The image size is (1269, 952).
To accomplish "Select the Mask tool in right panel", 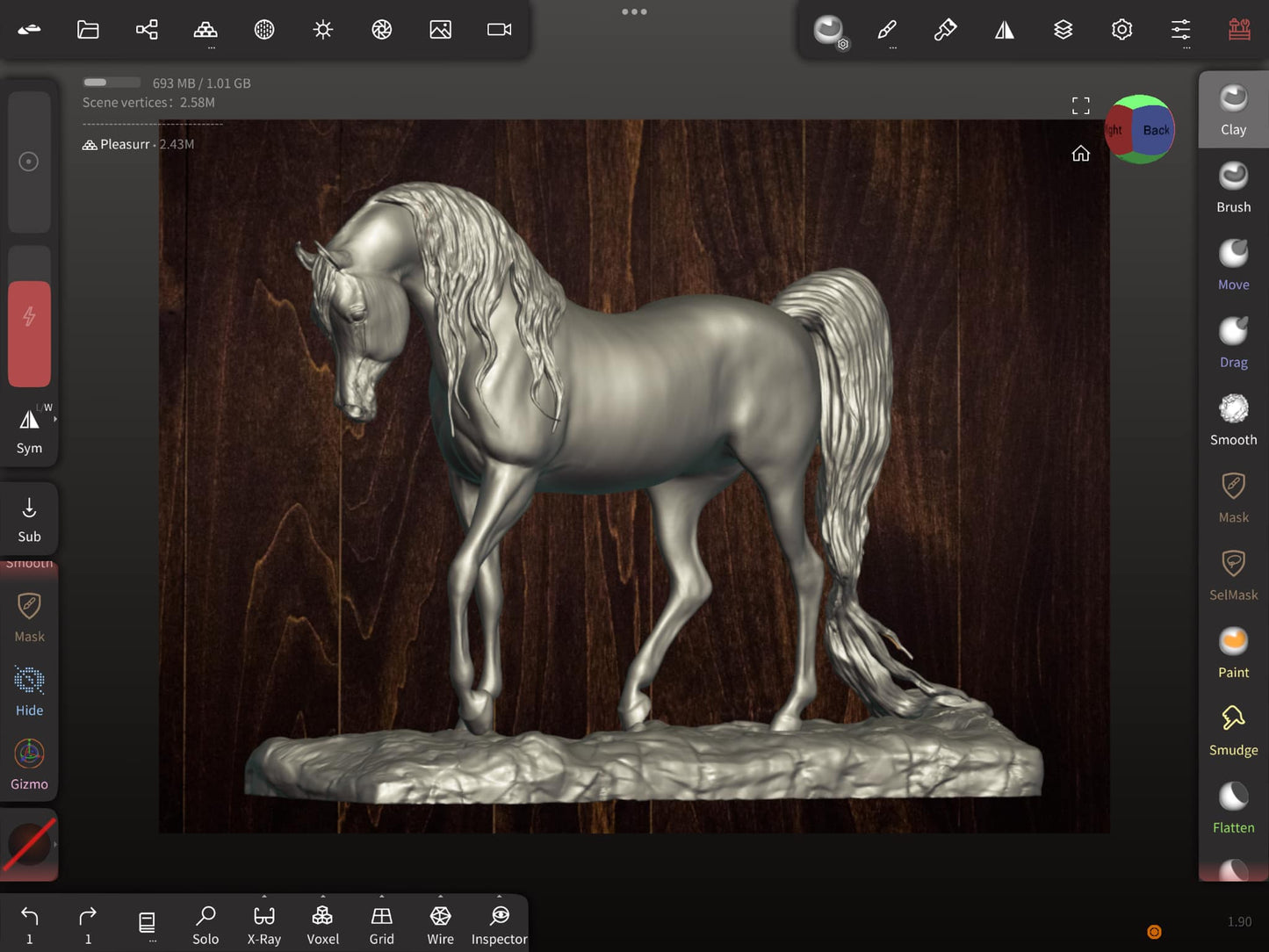I will [x=1233, y=497].
